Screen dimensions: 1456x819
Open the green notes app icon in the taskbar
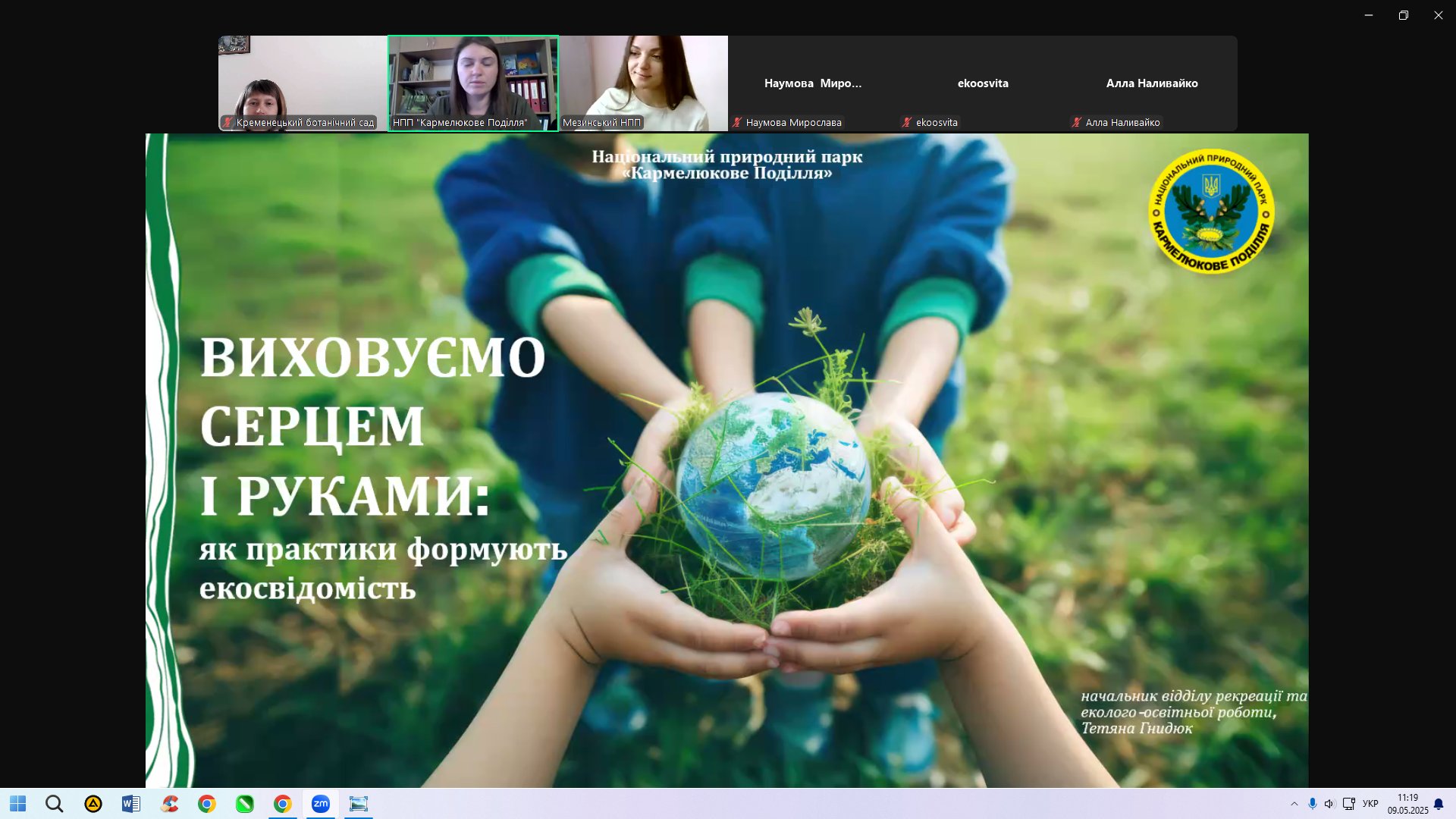[x=245, y=804]
